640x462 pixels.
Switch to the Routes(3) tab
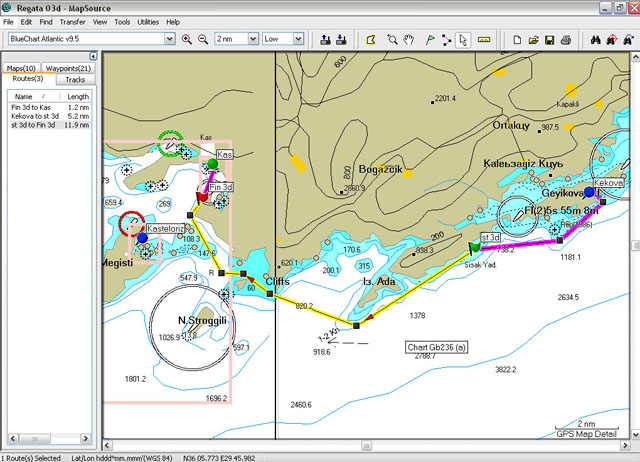(x=28, y=79)
